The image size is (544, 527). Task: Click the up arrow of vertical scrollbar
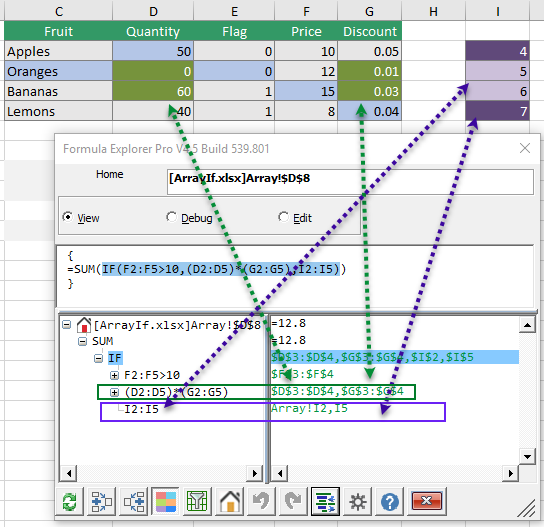click(x=527, y=325)
